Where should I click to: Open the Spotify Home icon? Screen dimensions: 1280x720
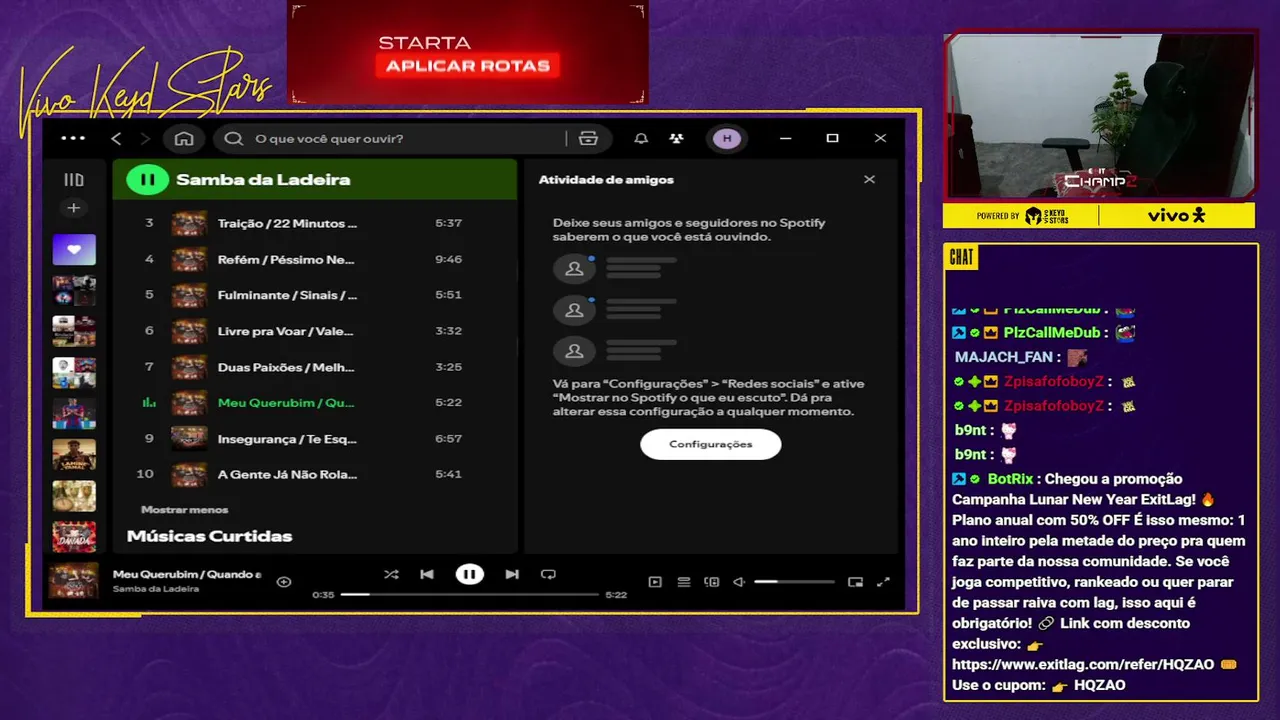[x=184, y=138]
